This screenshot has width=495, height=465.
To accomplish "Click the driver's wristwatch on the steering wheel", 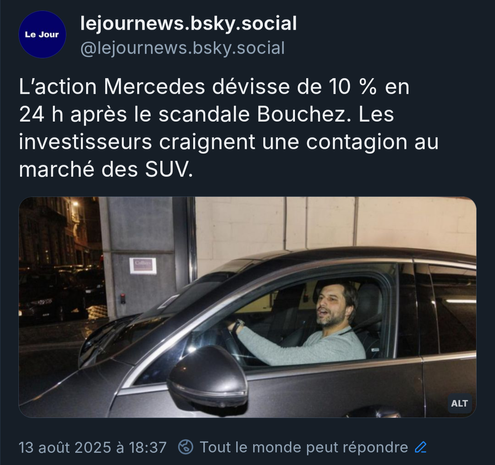I will click(x=237, y=325).
